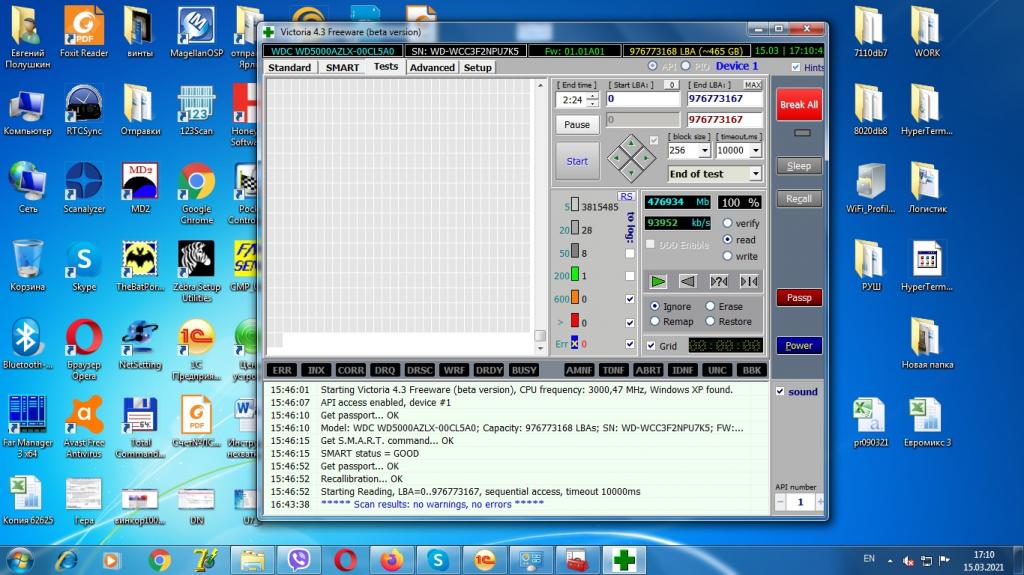Click the MAX button above End LBA

[x=752, y=85]
